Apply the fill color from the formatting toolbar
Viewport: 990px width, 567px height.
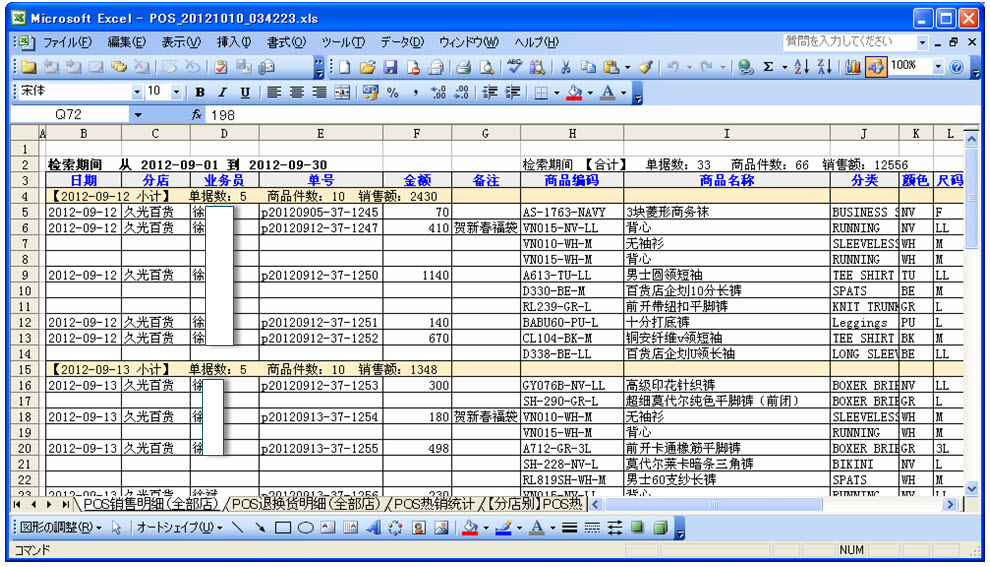click(574, 93)
